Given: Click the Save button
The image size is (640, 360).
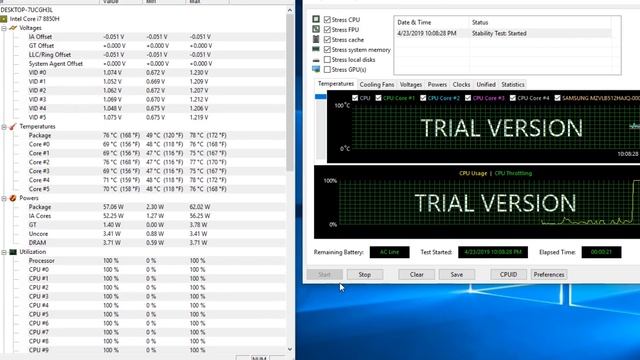Looking at the screenshot, I should coord(457,275).
